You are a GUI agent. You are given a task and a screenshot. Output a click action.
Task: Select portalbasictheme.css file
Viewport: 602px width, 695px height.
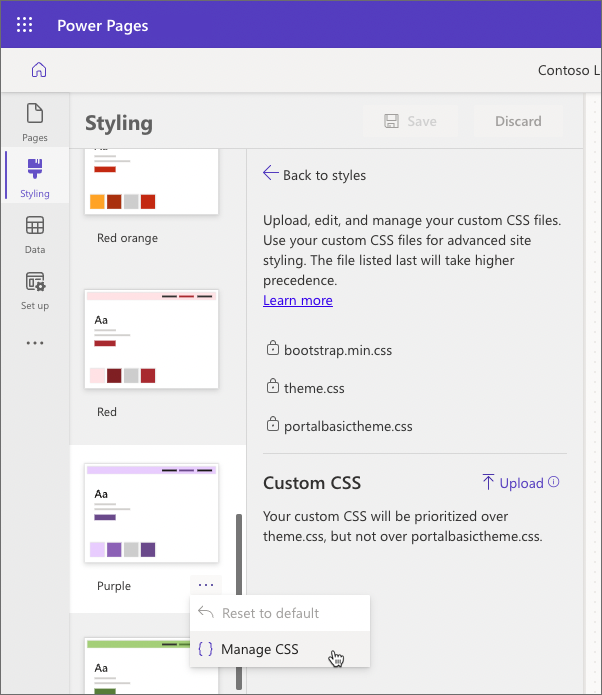pyautogui.click(x=348, y=426)
